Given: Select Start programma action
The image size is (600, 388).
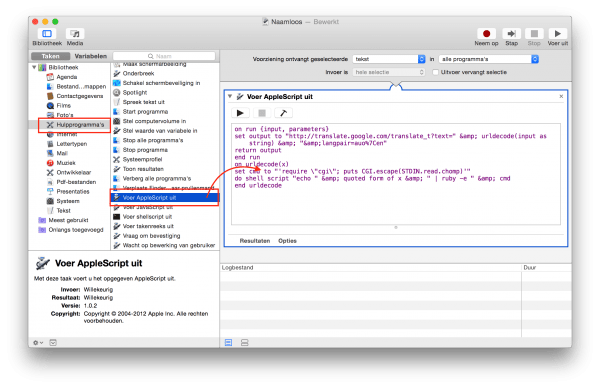Looking at the screenshot, I should pyautogui.click(x=141, y=112).
